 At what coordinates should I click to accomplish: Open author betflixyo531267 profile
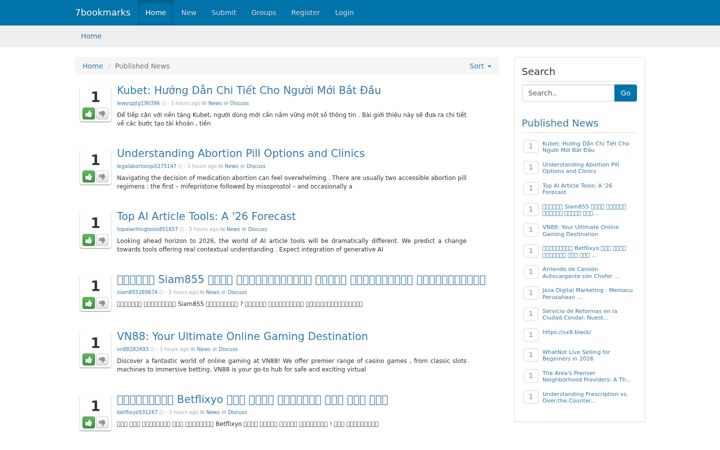coord(137,412)
